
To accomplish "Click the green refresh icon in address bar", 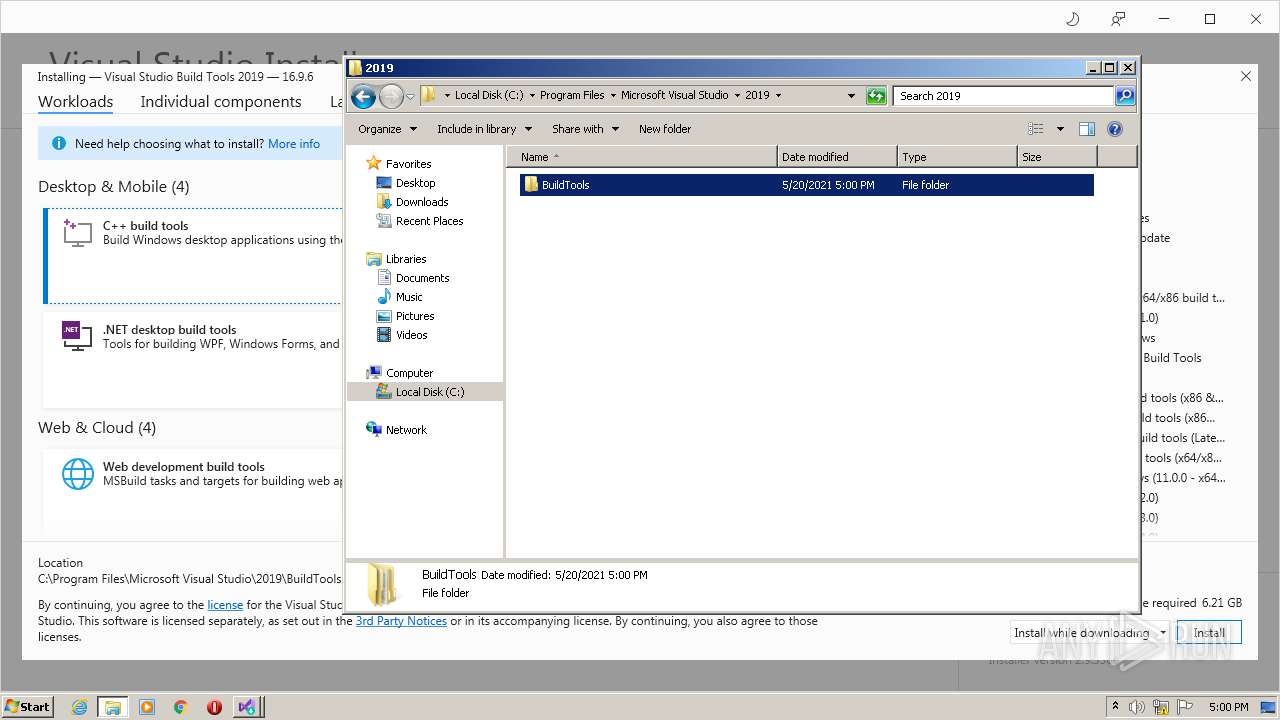I will [876, 96].
